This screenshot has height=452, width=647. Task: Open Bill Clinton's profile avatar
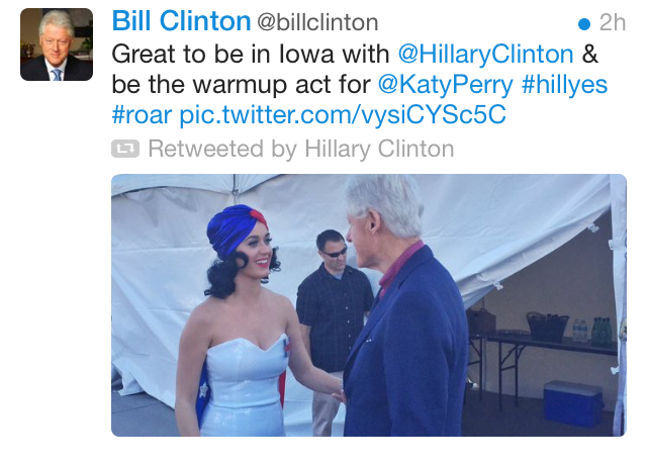click(57, 45)
